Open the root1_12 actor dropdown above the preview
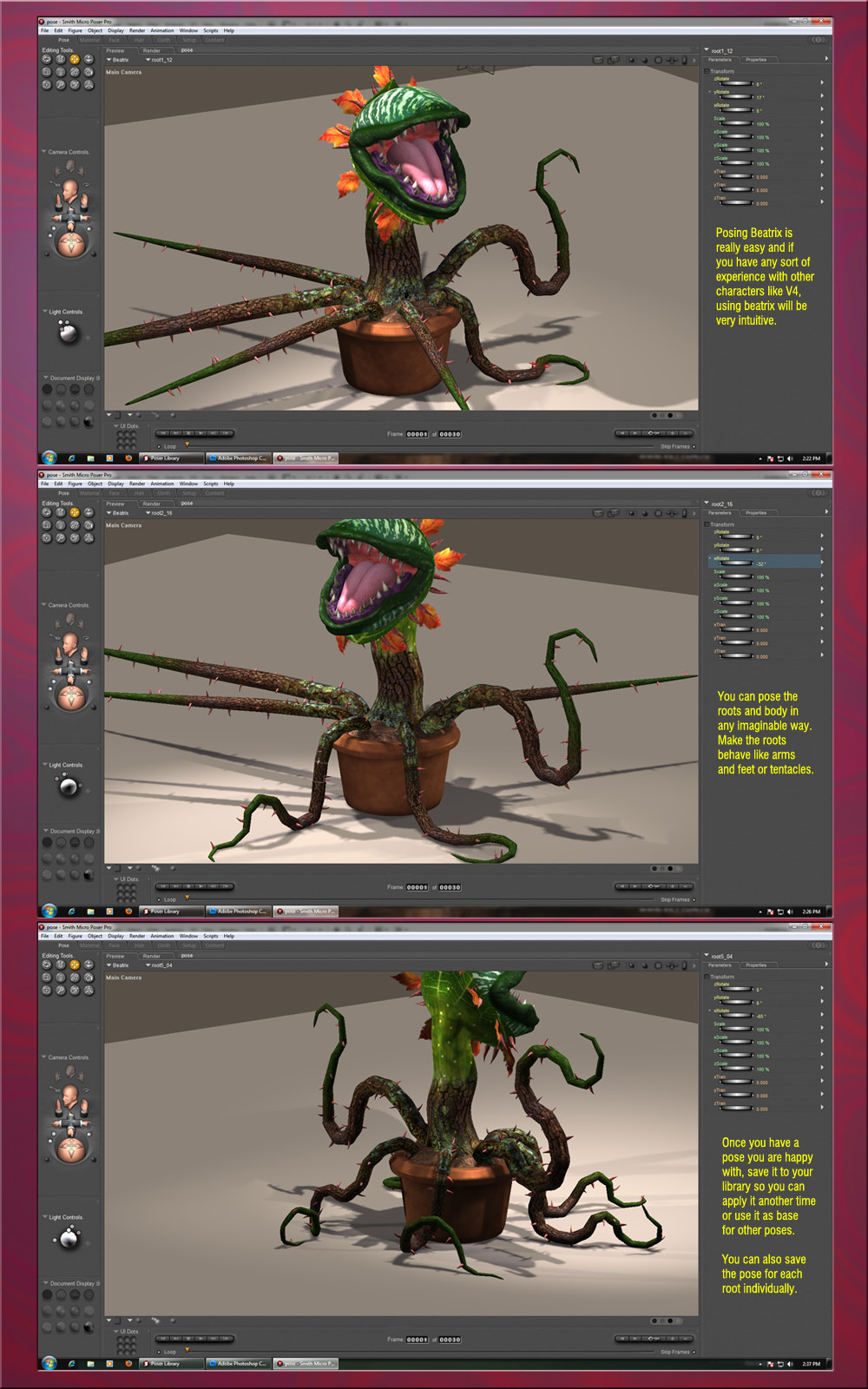Screen dimensions: 868x1389 (160, 61)
